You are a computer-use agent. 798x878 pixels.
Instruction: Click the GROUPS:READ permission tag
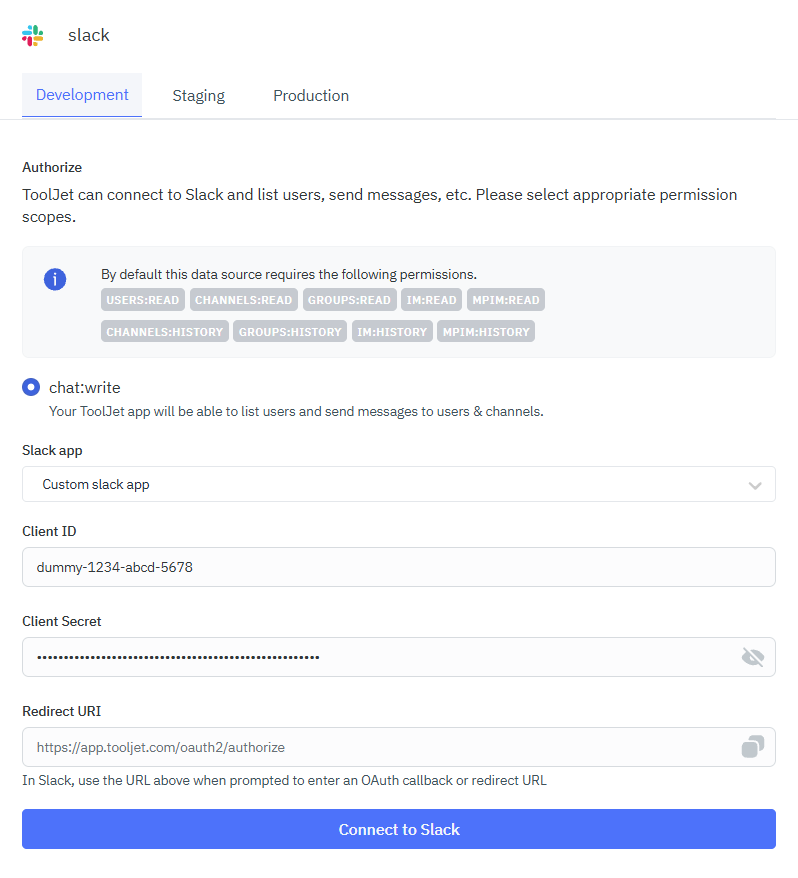tap(349, 300)
